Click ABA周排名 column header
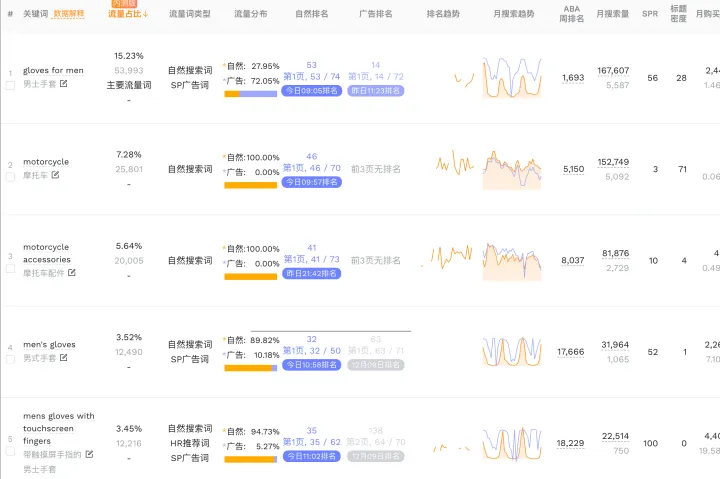Viewport: 720px width, 479px height. tap(572, 14)
